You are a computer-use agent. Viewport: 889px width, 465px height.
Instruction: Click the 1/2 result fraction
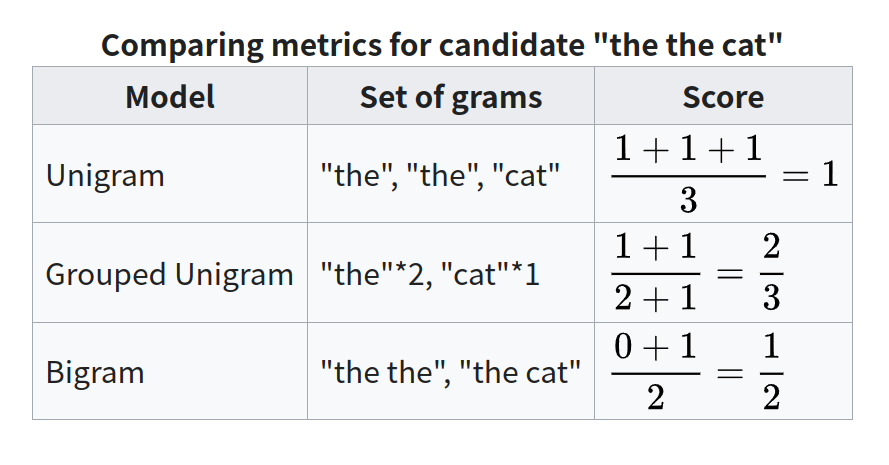[x=772, y=372]
